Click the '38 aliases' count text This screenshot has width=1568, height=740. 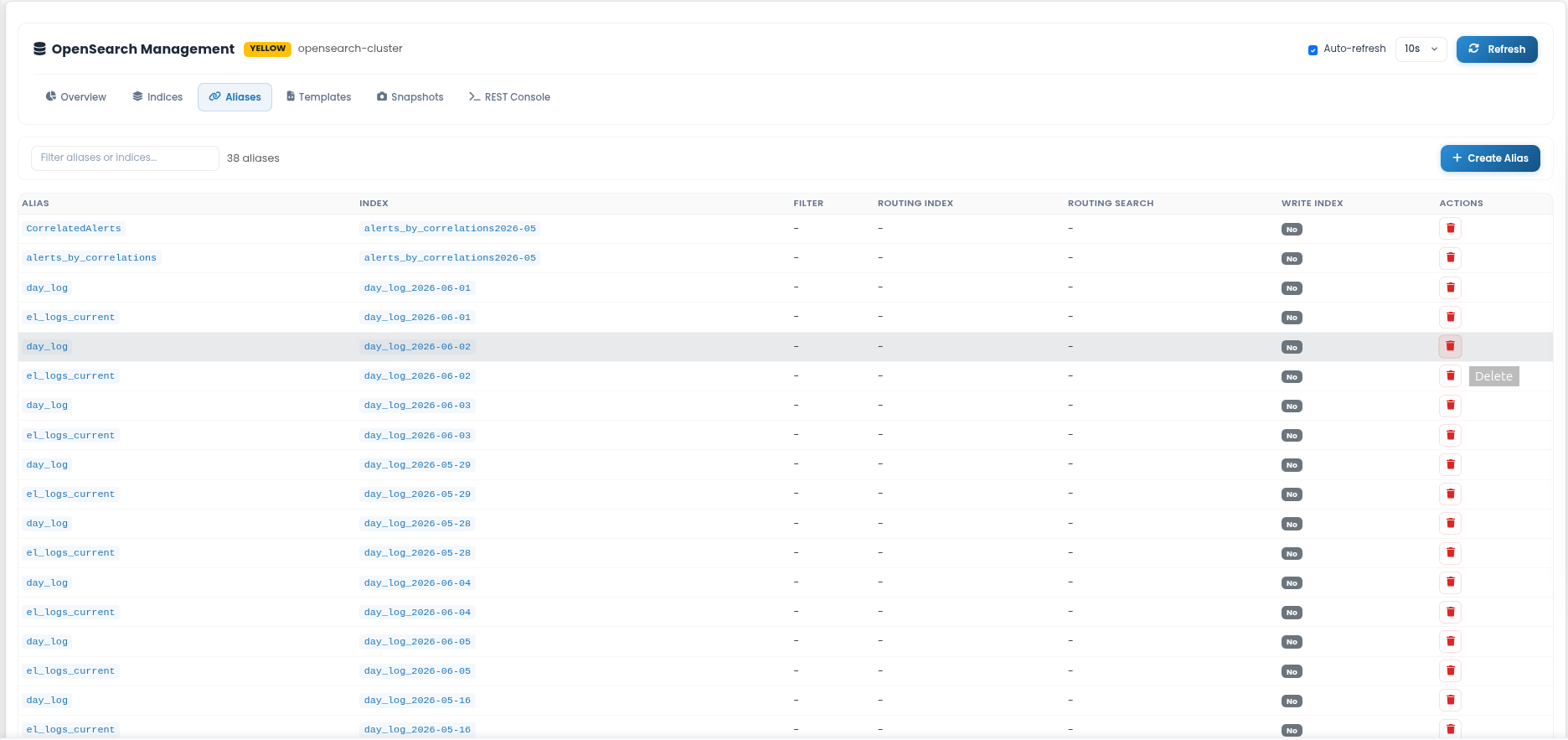click(253, 158)
